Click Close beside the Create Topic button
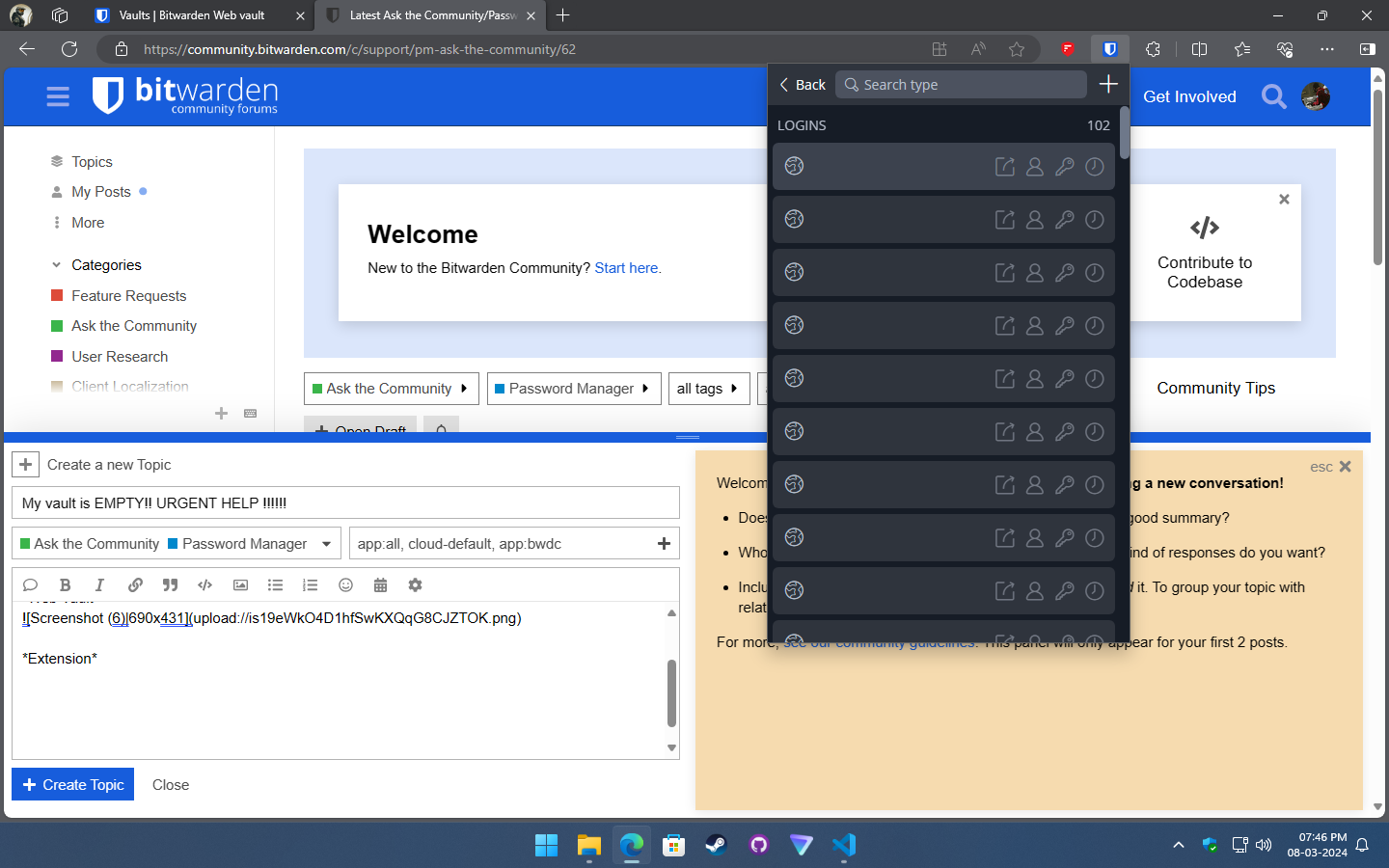 [x=171, y=785]
